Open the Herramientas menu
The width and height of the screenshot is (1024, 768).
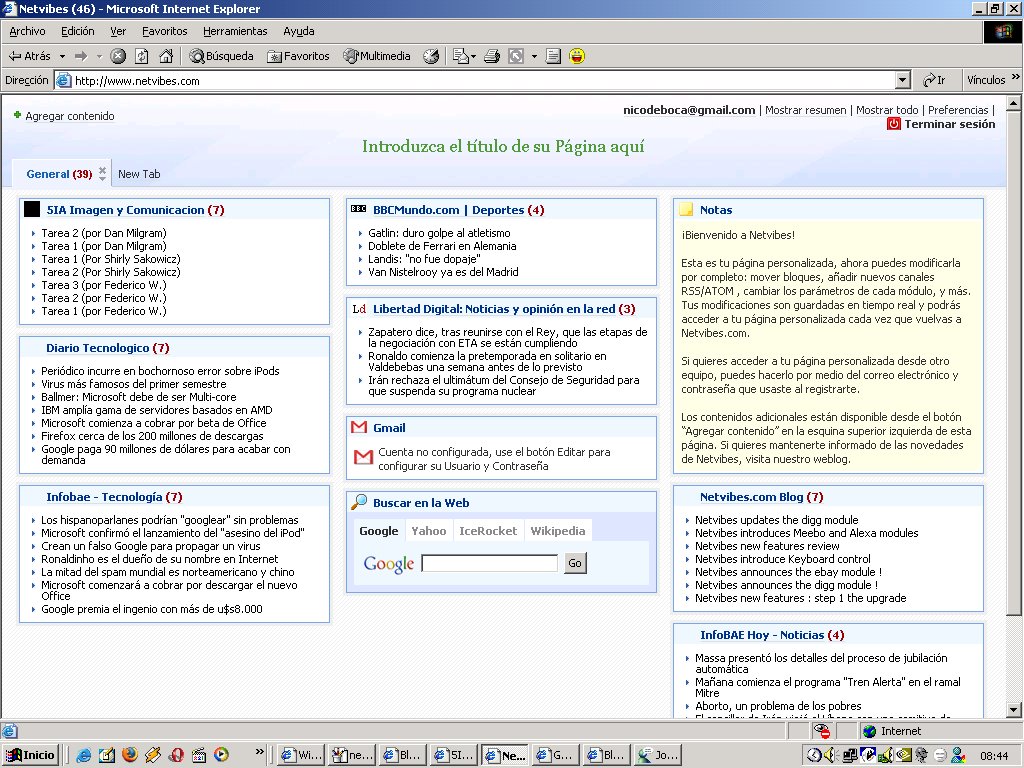(x=235, y=31)
